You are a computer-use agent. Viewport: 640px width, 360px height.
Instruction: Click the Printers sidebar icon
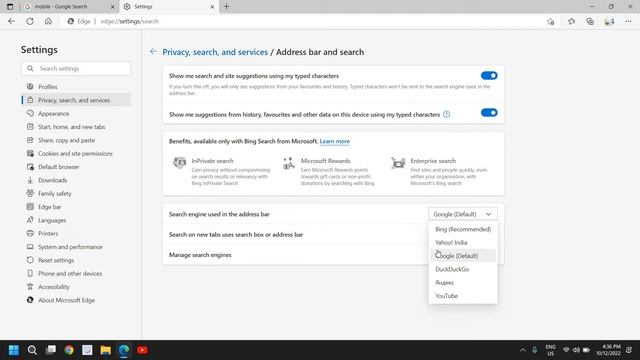[30, 233]
